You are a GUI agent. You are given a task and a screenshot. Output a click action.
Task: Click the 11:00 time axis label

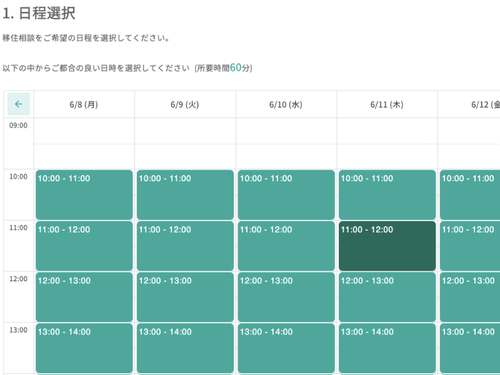(18, 228)
